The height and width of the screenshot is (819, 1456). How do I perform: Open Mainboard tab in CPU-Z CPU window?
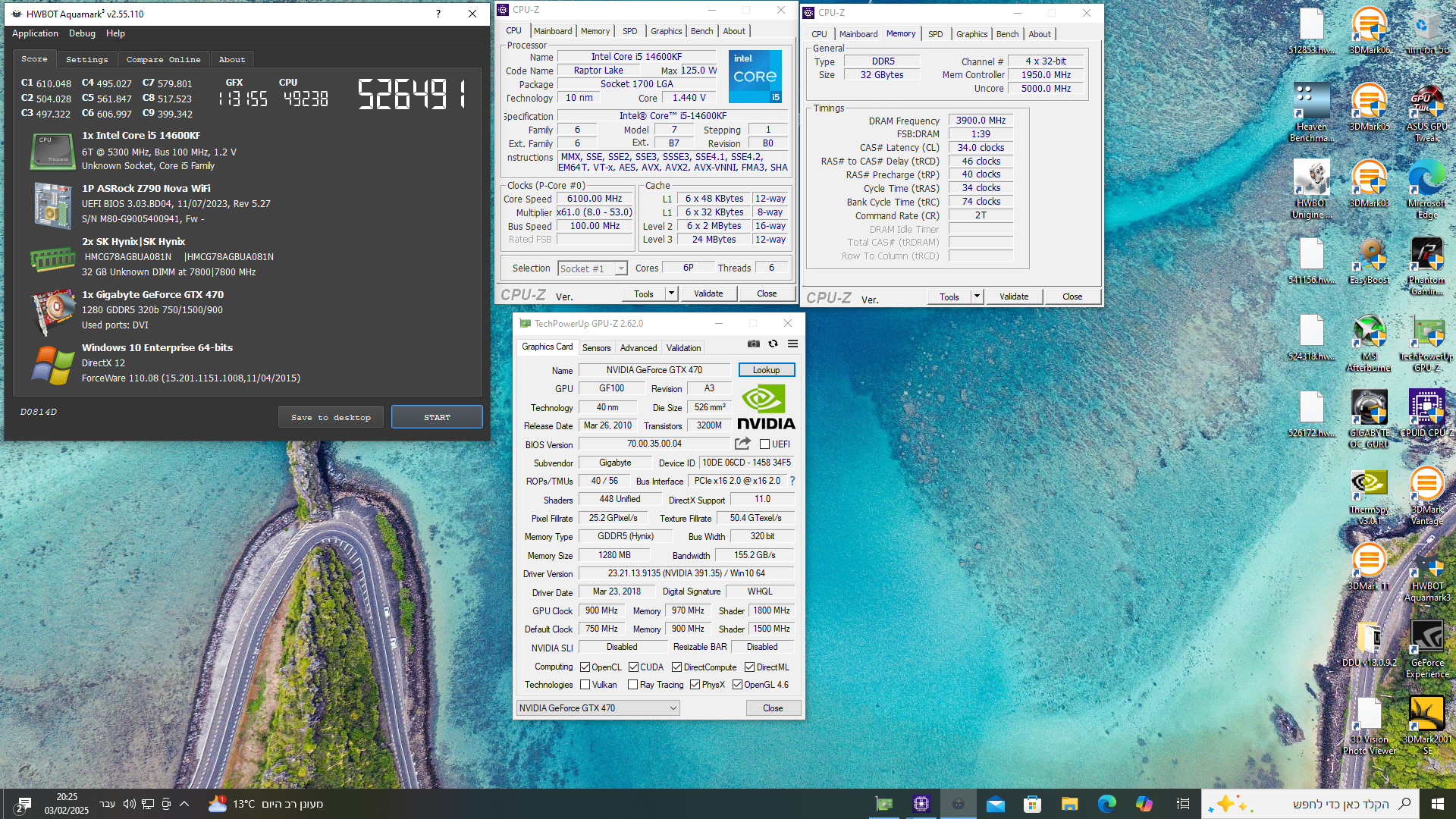coord(553,31)
